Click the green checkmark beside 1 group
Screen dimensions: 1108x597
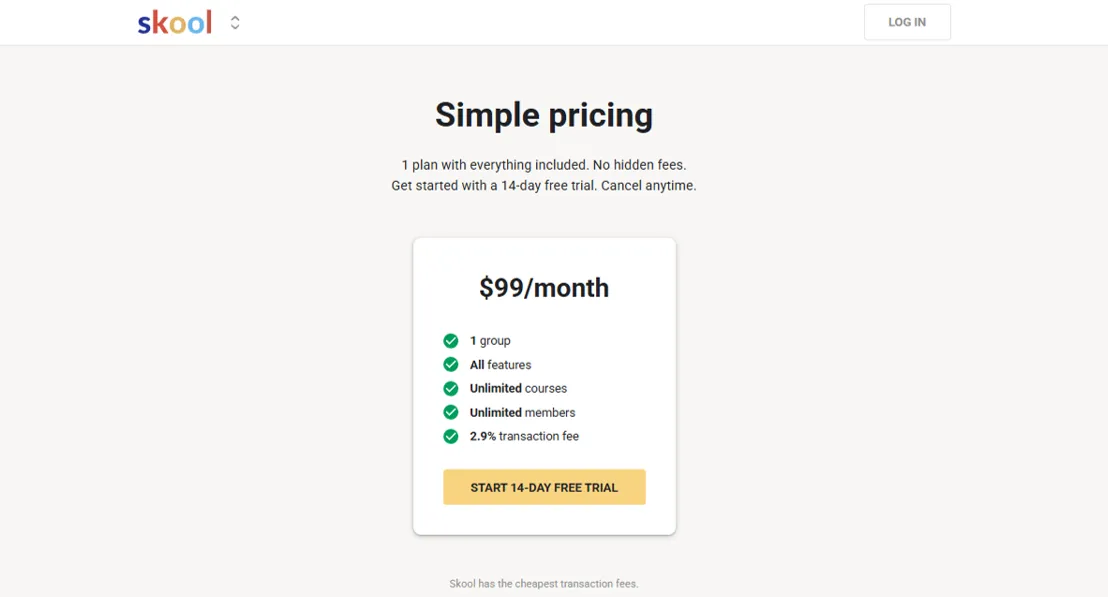coord(451,341)
